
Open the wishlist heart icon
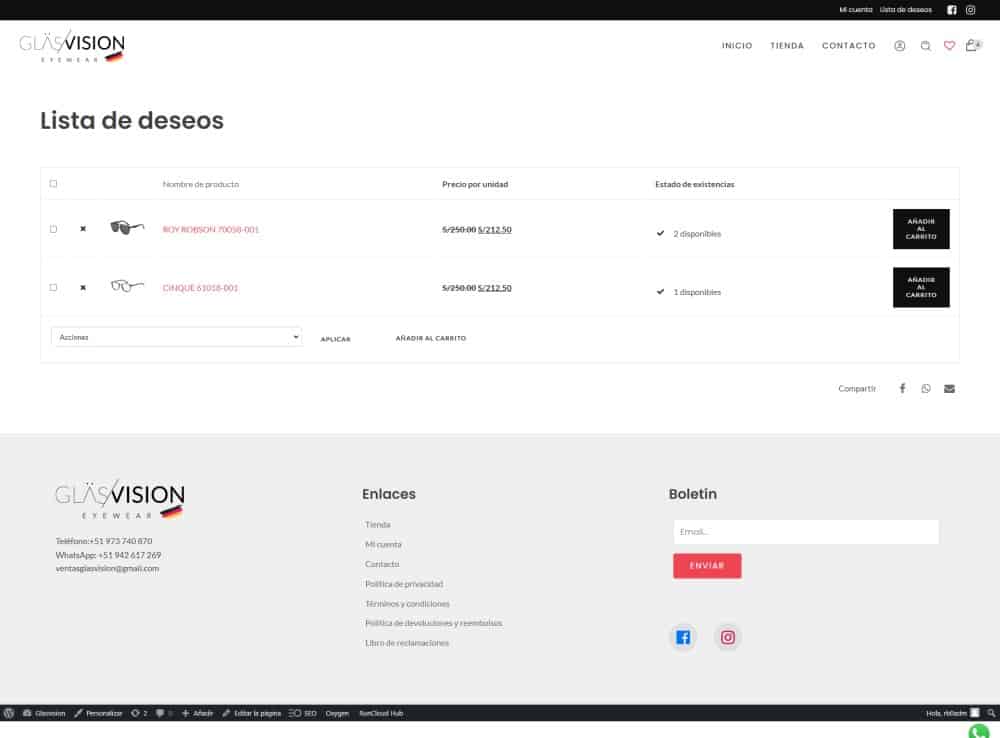[x=949, y=46]
